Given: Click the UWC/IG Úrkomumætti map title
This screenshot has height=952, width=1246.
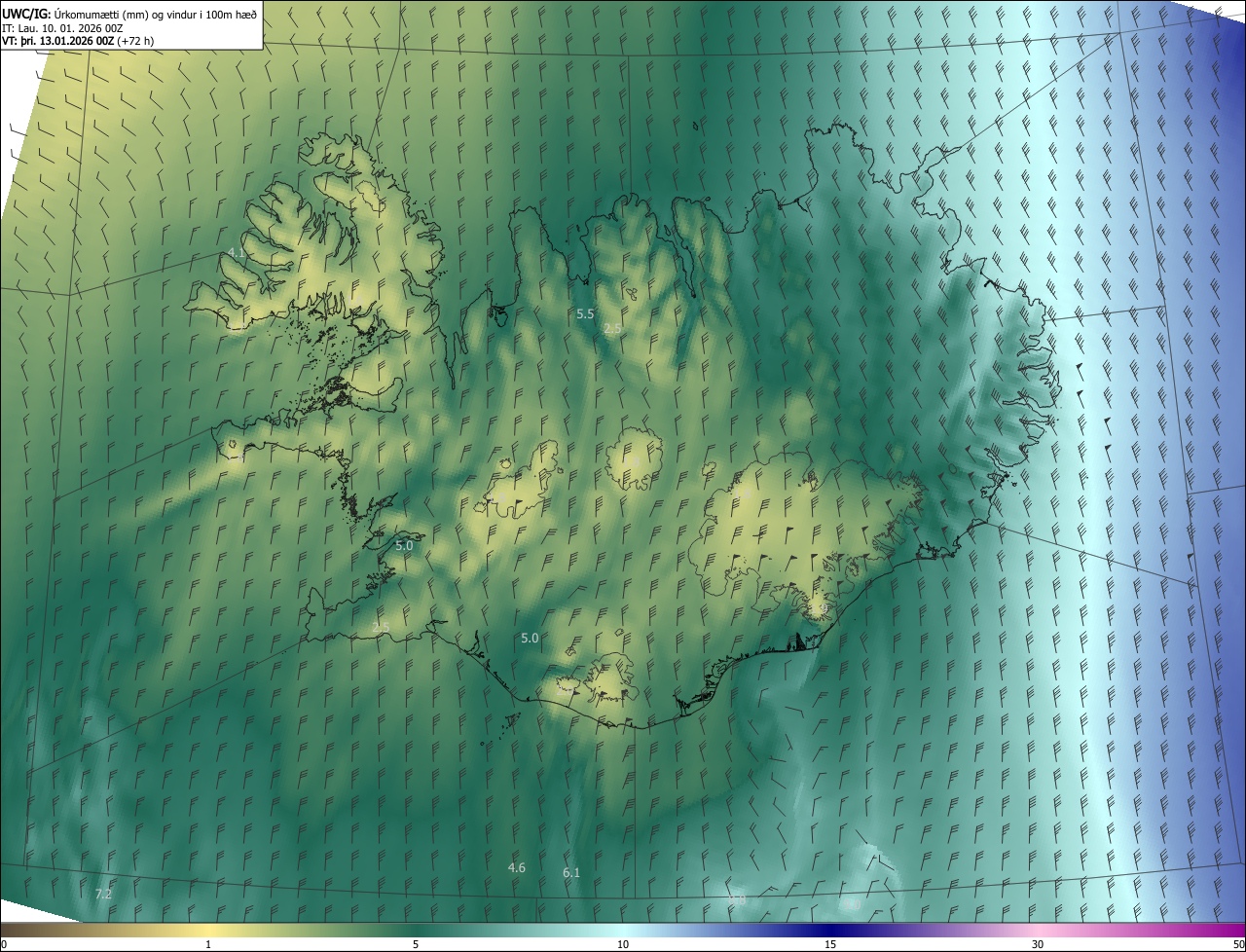Looking at the screenshot, I should point(129,14).
